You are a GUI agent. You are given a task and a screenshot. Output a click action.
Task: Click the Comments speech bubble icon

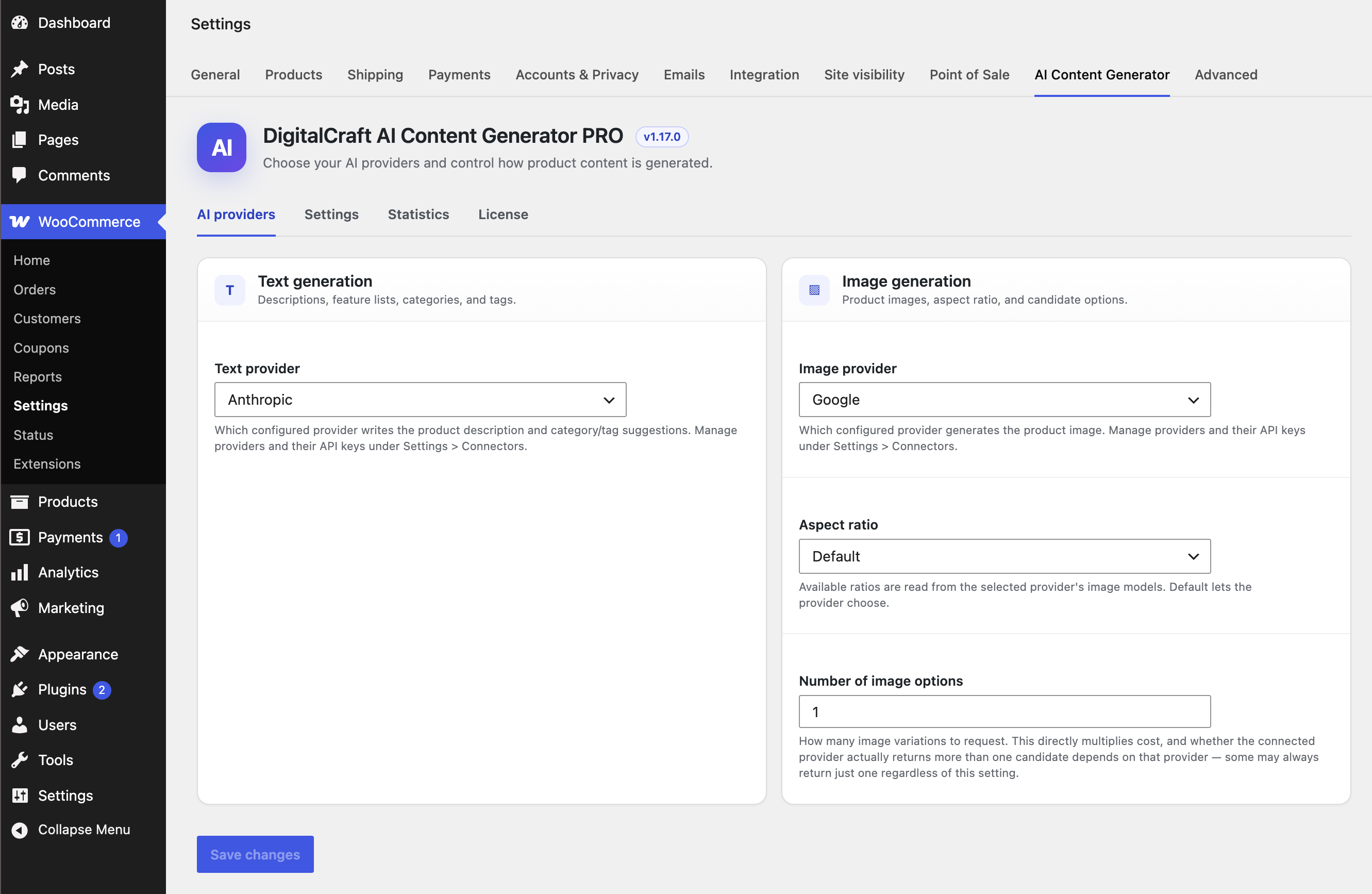[x=20, y=175]
